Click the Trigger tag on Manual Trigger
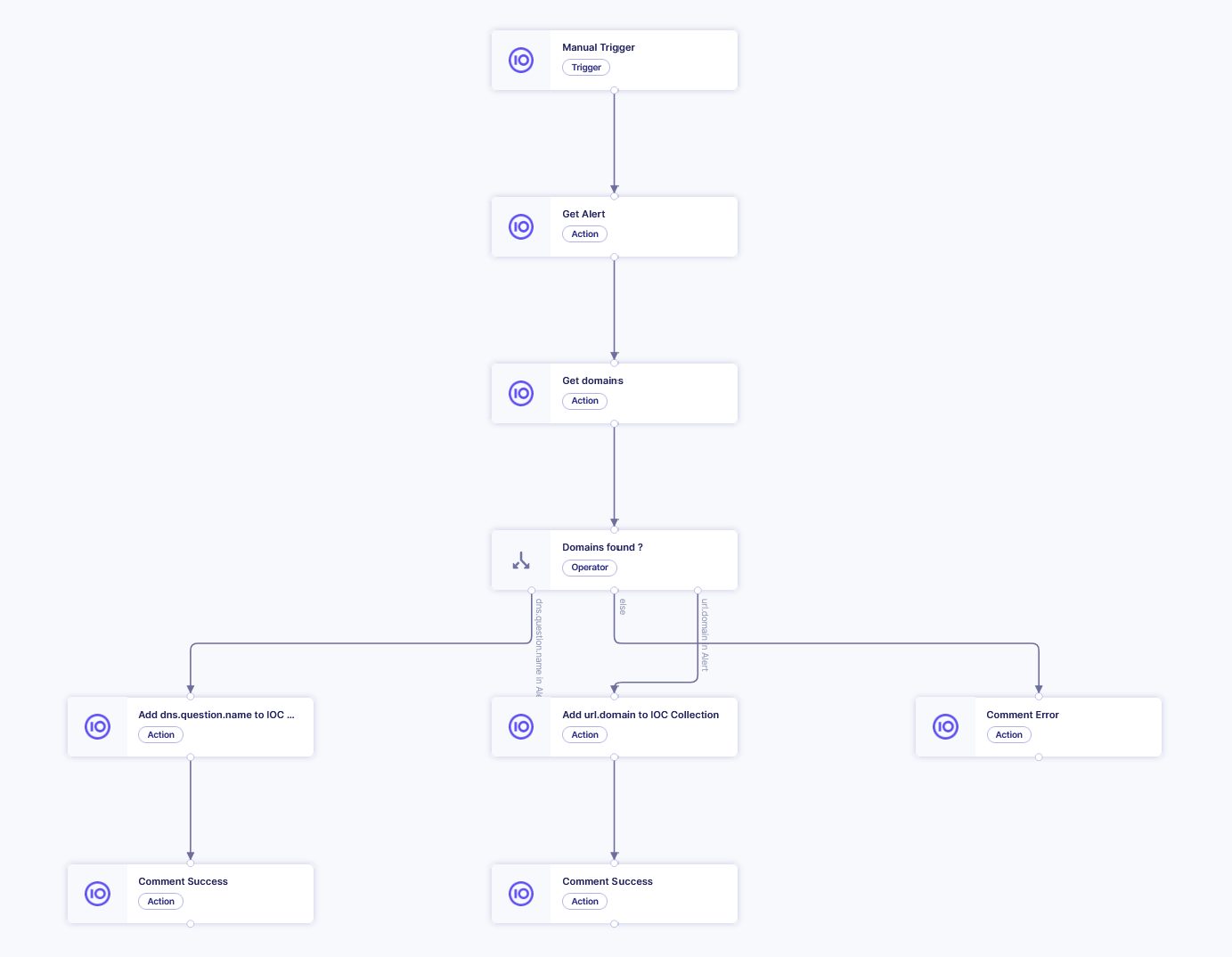Image resolution: width=1232 pixels, height=957 pixels. (586, 68)
